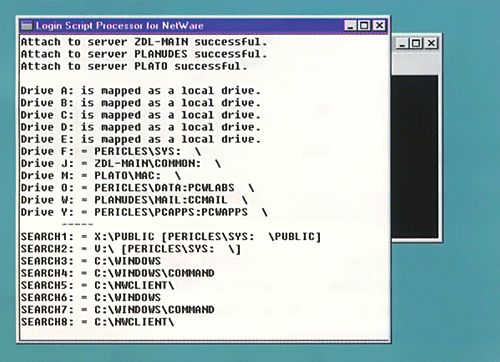500x362 pixels.
Task: Close the Login Script Processor for NetWare window
Action: tap(379, 26)
